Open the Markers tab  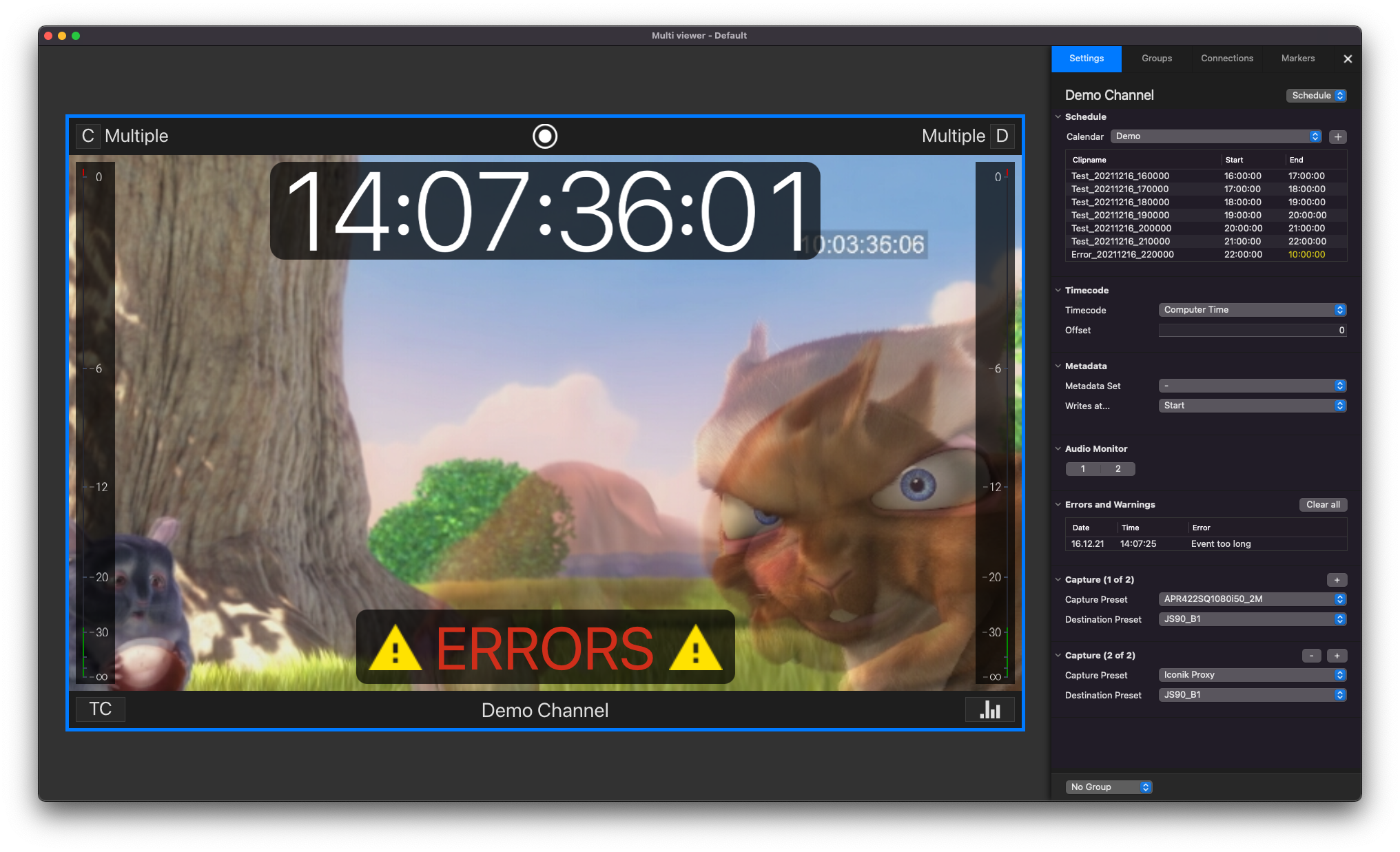click(x=1298, y=59)
